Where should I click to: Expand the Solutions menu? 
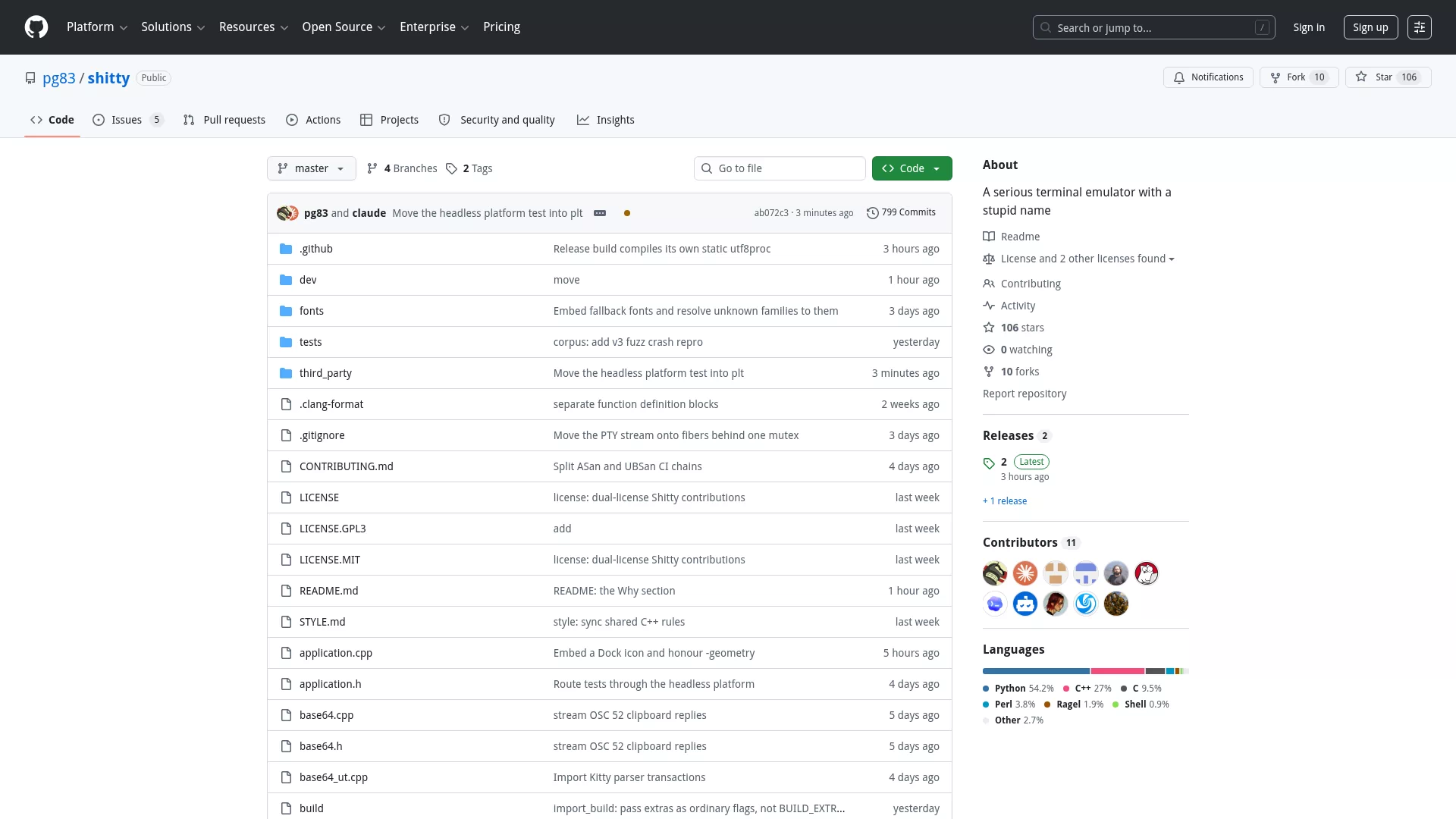[x=173, y=27]
